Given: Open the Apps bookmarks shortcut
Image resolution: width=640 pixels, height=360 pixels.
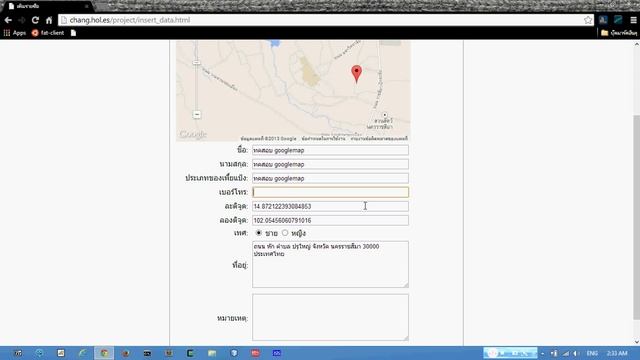Looking at the screenshot, I should point(15,33).
